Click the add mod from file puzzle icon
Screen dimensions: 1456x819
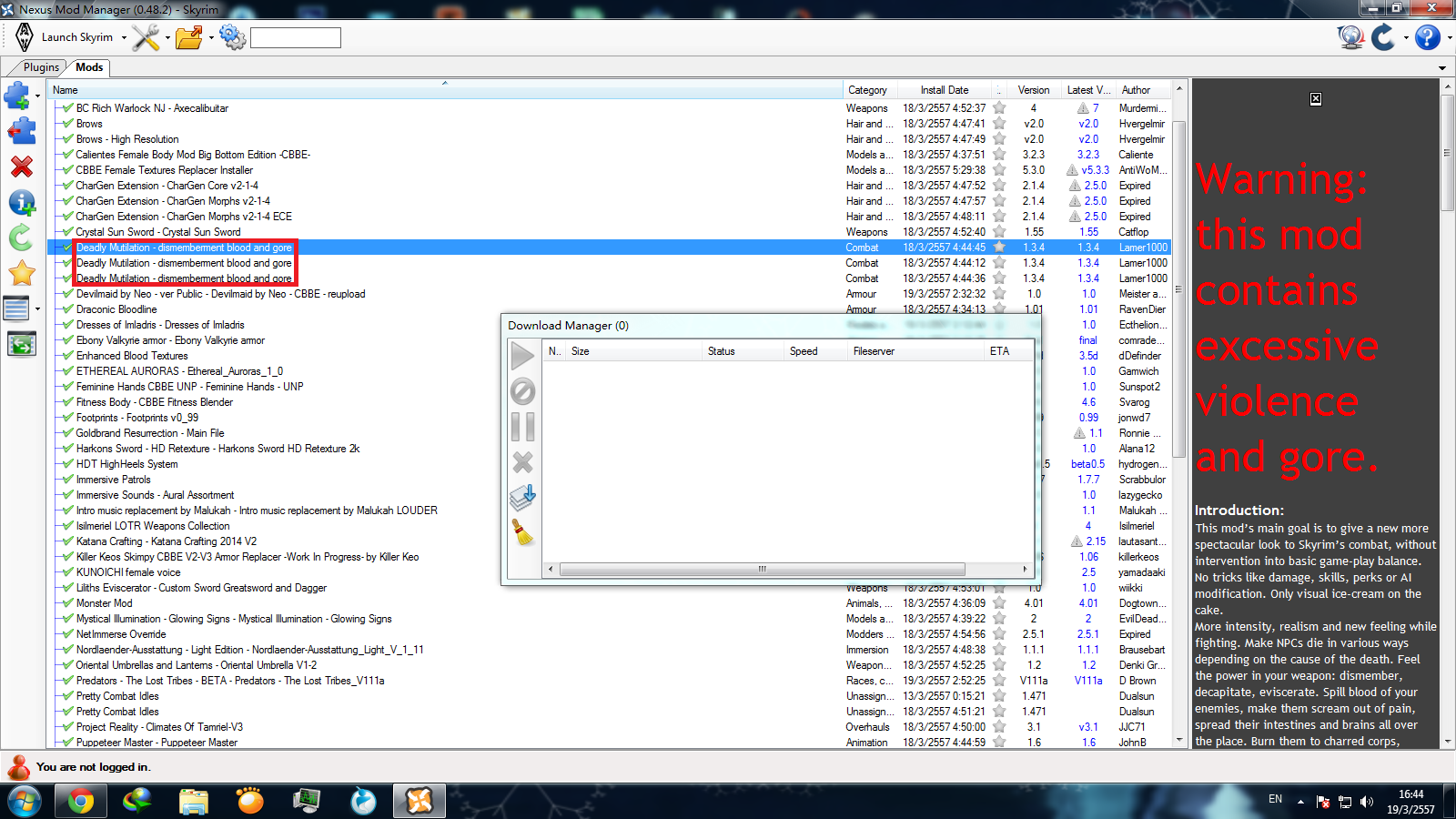point(17,95)
